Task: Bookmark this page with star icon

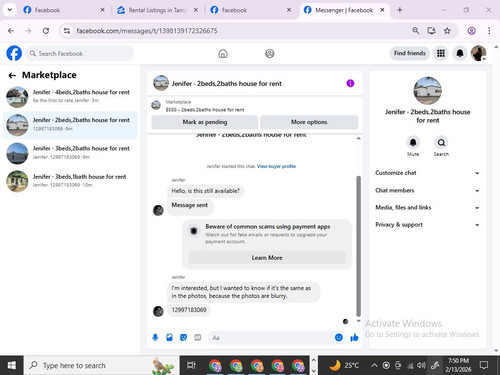Action: (x=447, y=31)
